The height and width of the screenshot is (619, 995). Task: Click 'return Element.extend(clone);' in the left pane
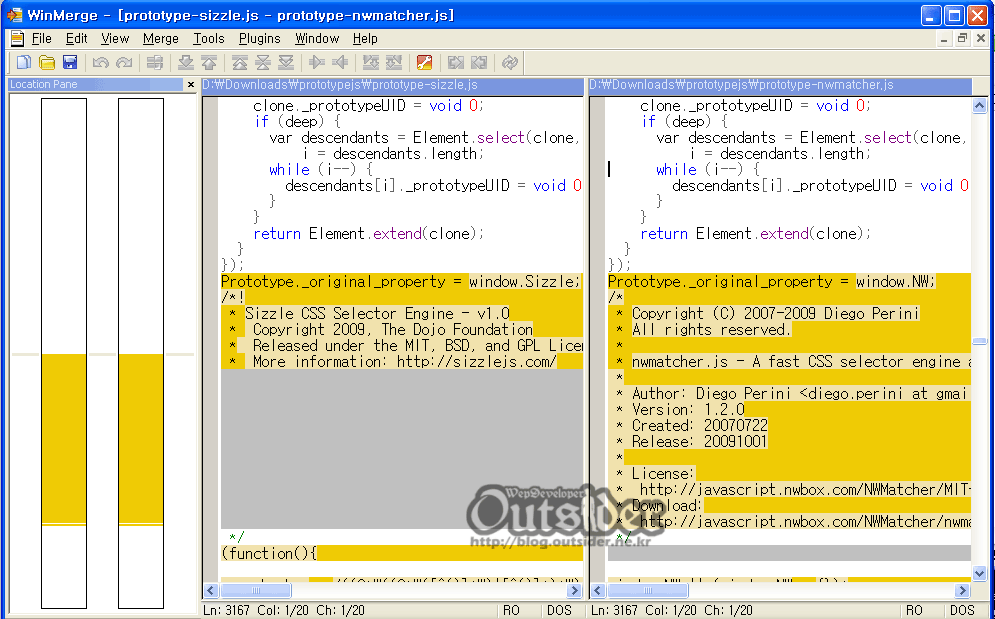click(368, 234)
